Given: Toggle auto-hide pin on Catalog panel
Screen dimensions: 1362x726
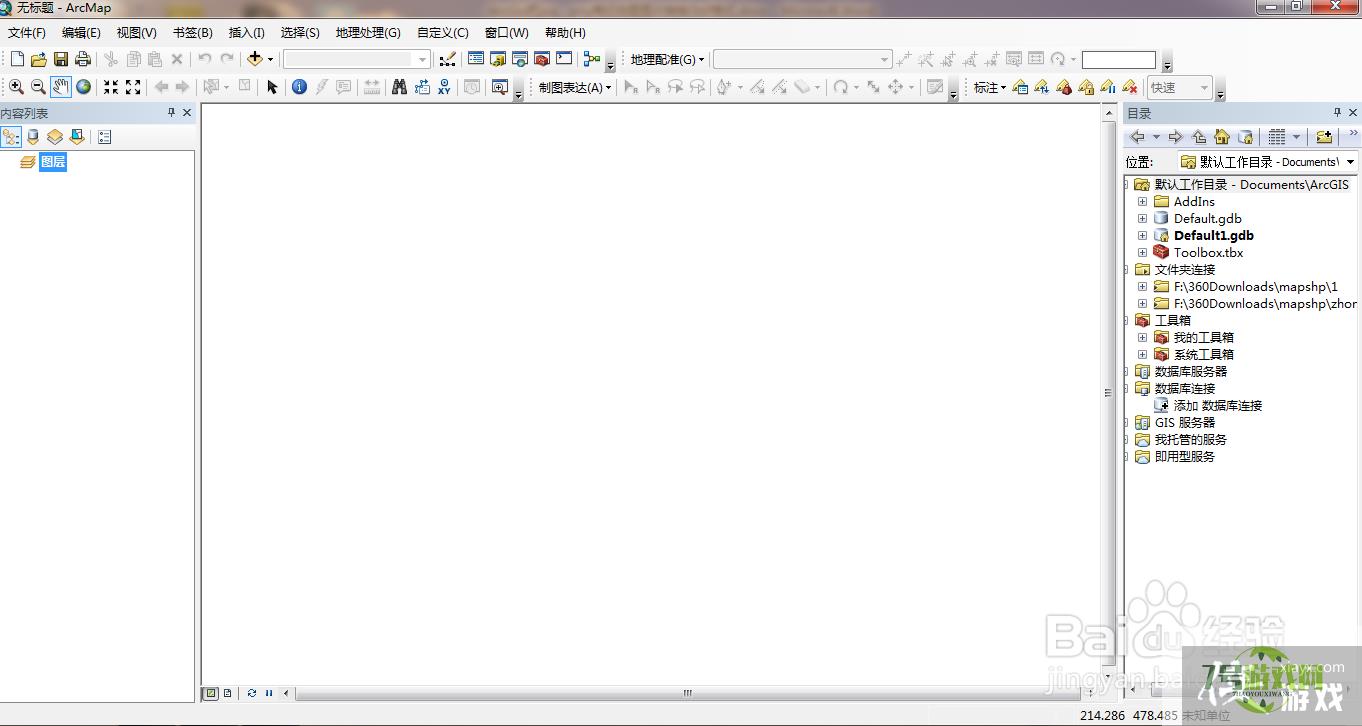Looking at the screenshot, I should (1337, 113).
